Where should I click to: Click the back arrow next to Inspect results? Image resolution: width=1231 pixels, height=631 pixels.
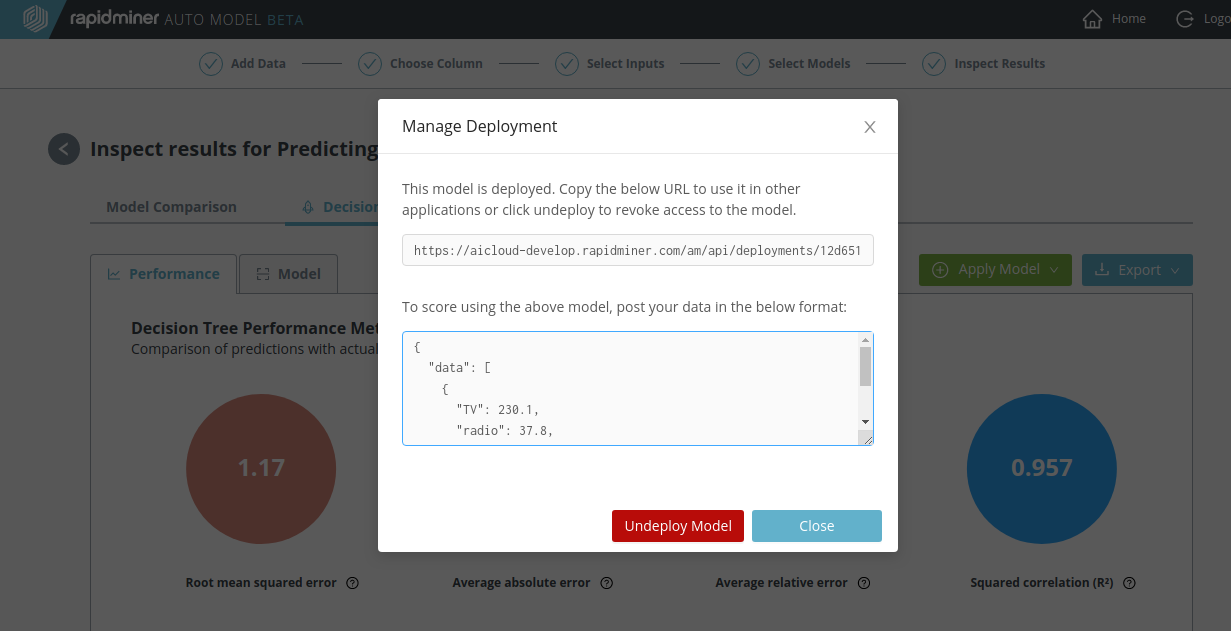pyautogui.click(x=64, y=149)
